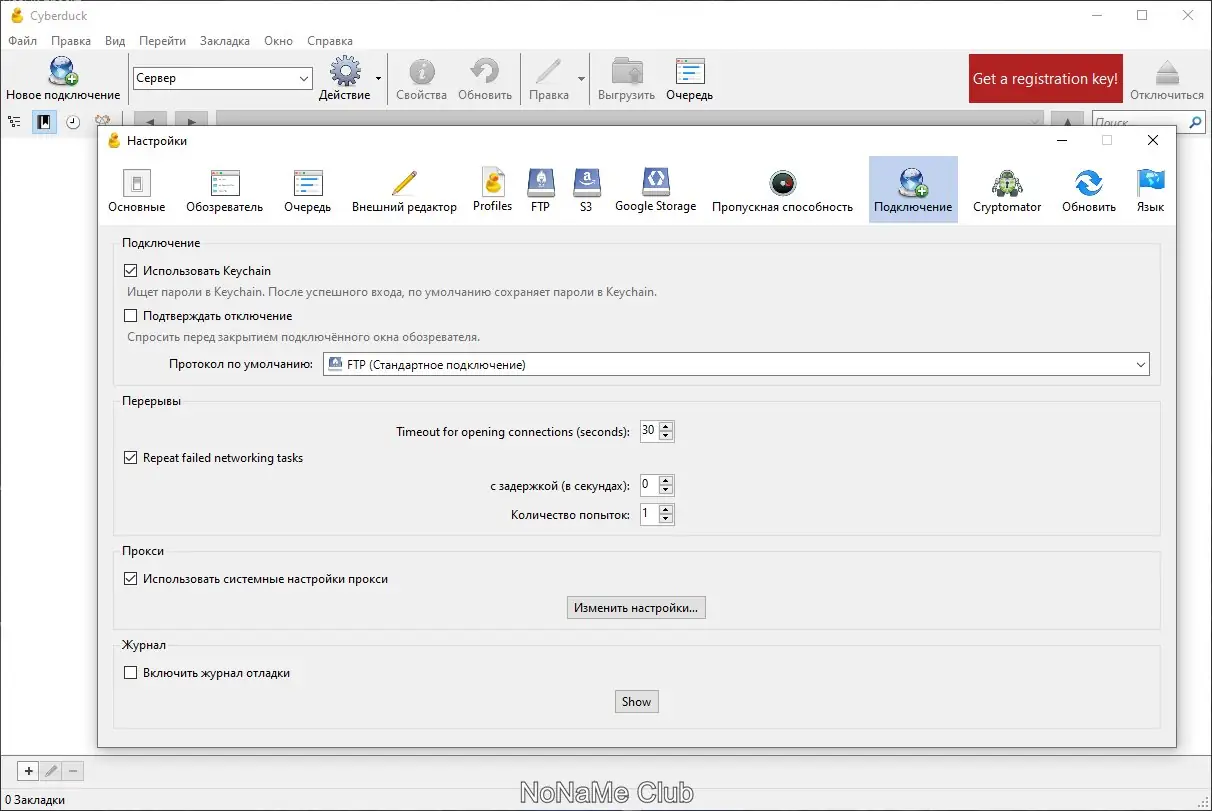This screenshot has height=811, width=1212.
Task: Open the Очередь preferences tab
Action: point(307,190)
